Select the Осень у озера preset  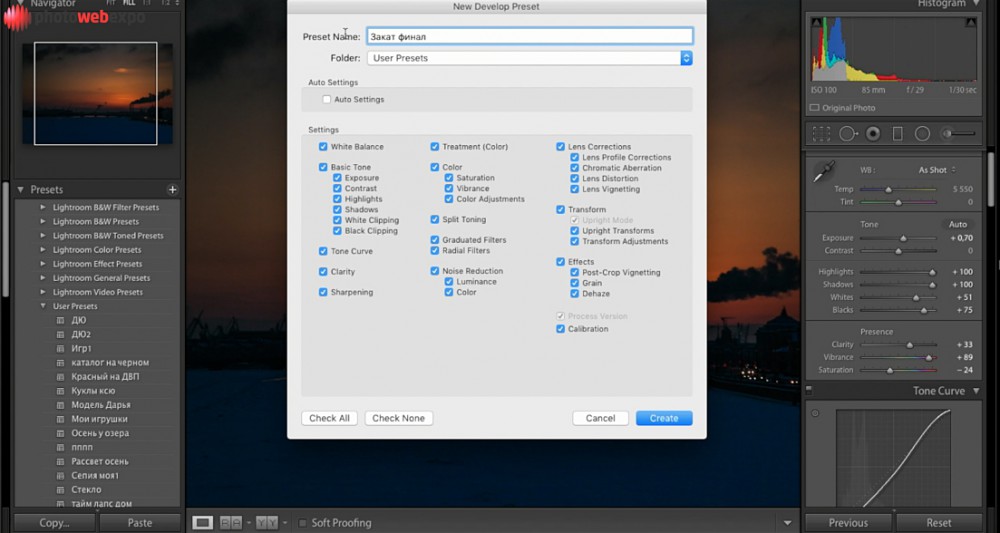tap(100, 433)
